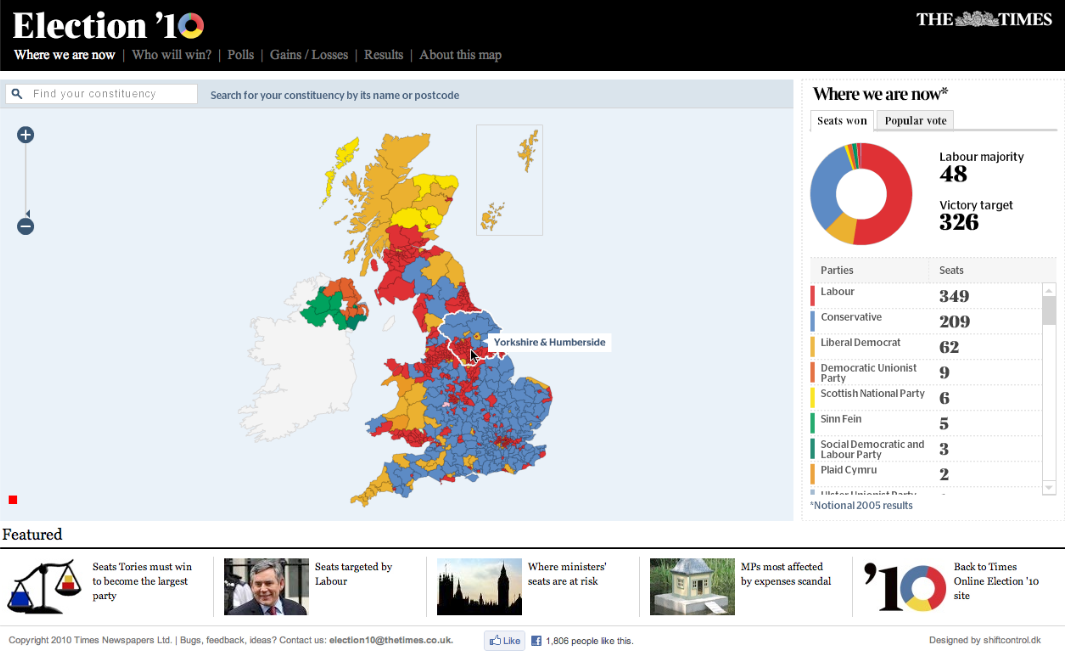Image resolution: width=1065 pixels, height=656 pixels.
Task: Click the Facebook icon beside like count
Action: click(x=536, y=640)
